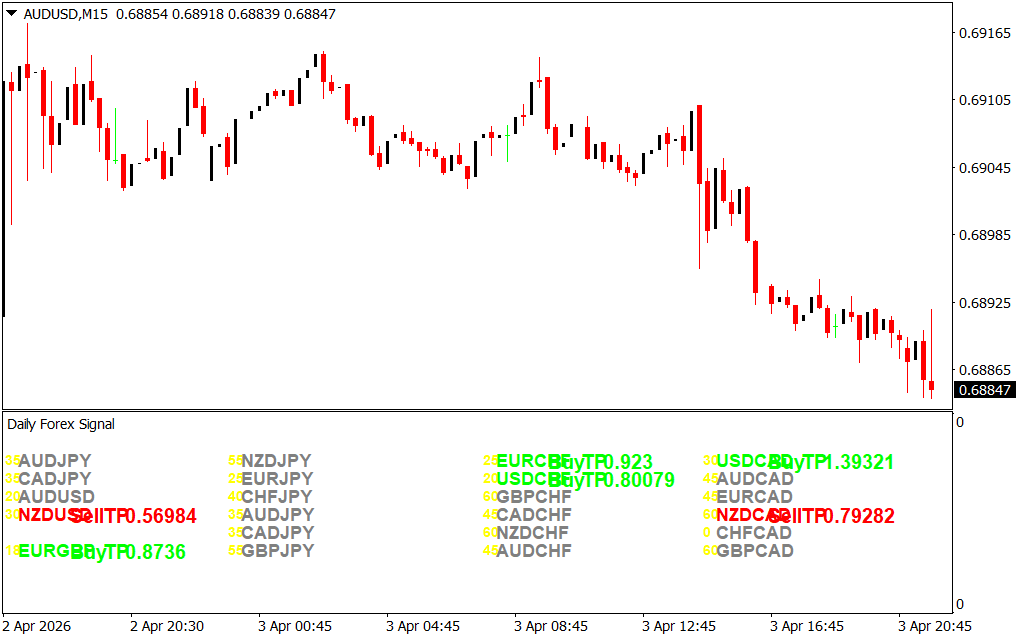Select the AUDUSD pair in the signal panel

[56, 497]
